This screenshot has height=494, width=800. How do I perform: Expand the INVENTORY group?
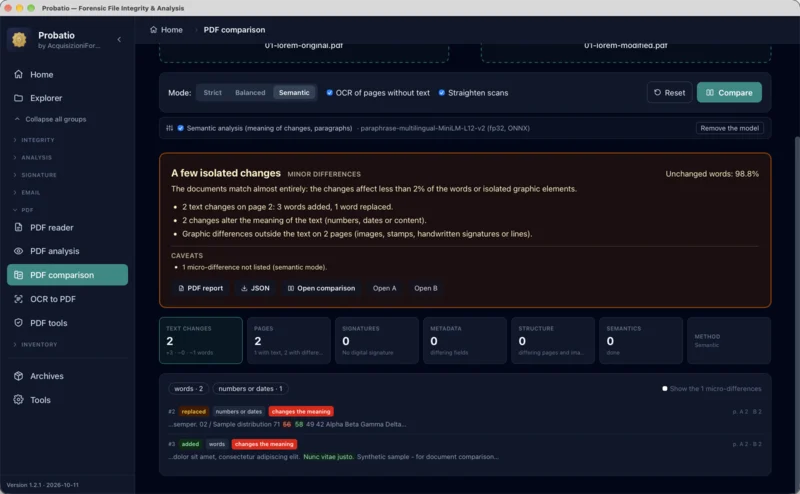35,345
